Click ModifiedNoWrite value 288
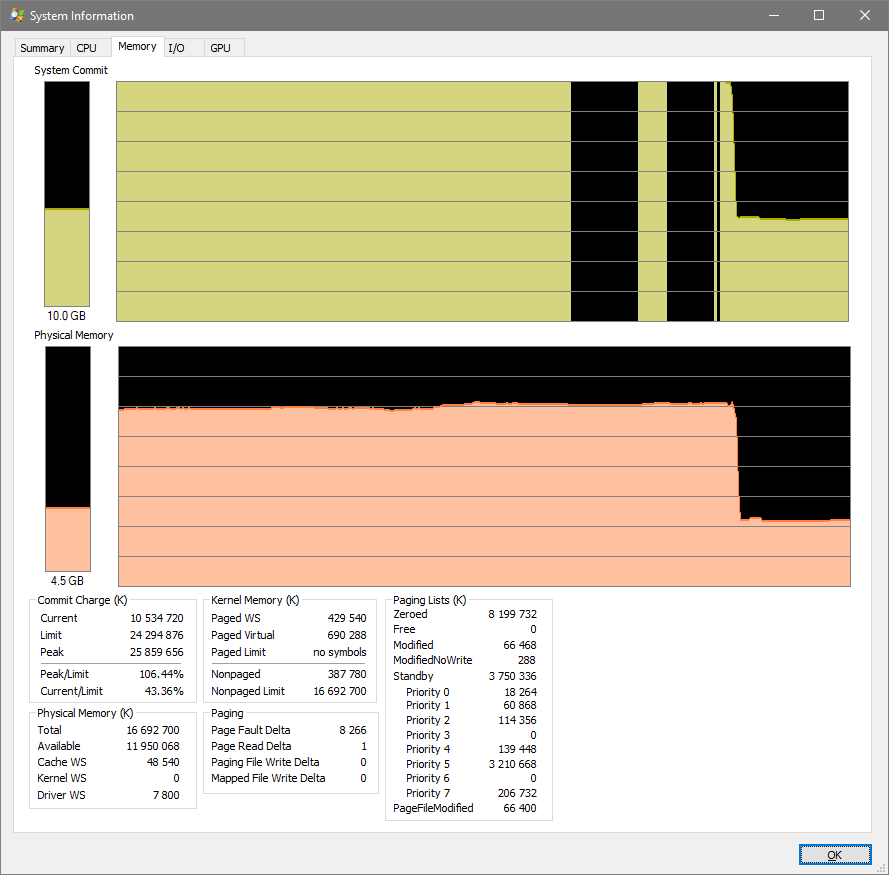 [x=527, y=660]
